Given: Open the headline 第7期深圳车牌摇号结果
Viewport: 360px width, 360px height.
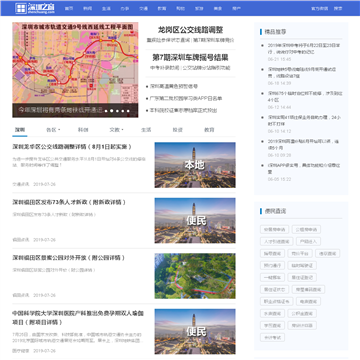Looking at the screenshot, I should 190,57.
